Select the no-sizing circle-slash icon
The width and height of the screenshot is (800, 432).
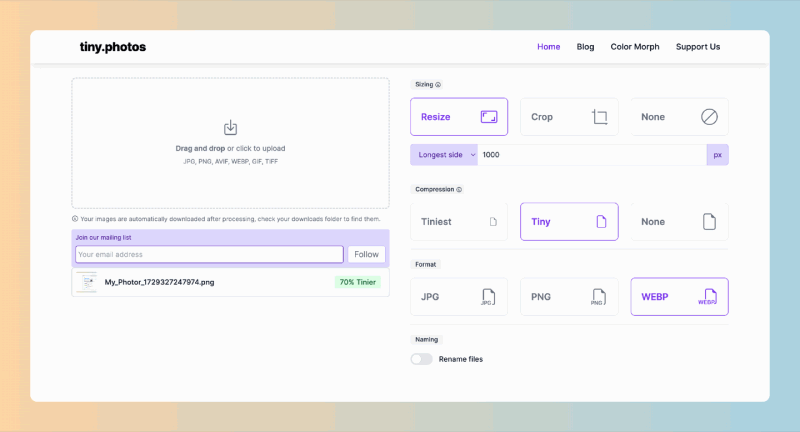coord(709,117)
